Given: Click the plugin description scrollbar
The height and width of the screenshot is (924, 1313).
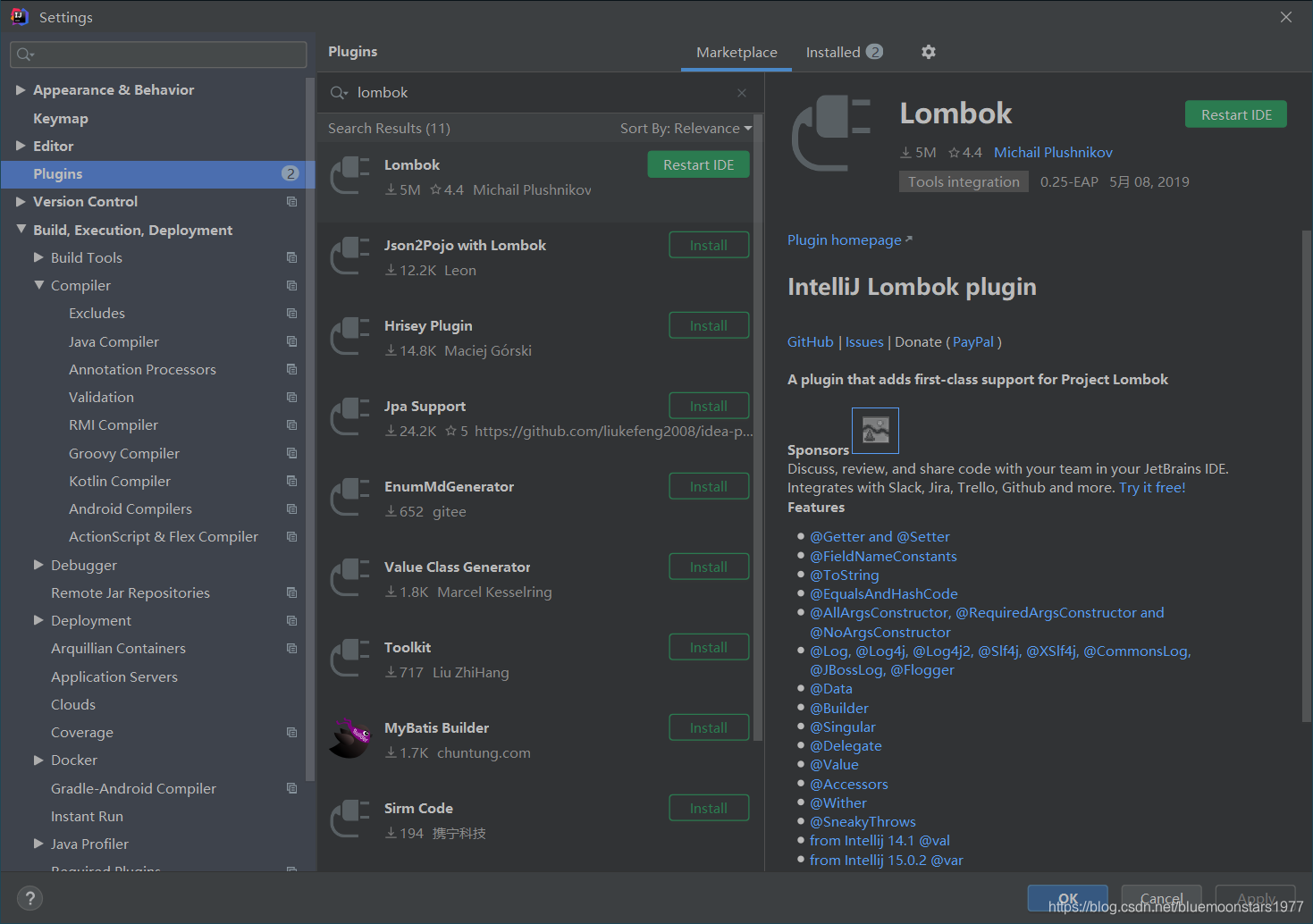Looking at the screenshot, I should point(1306,475).
